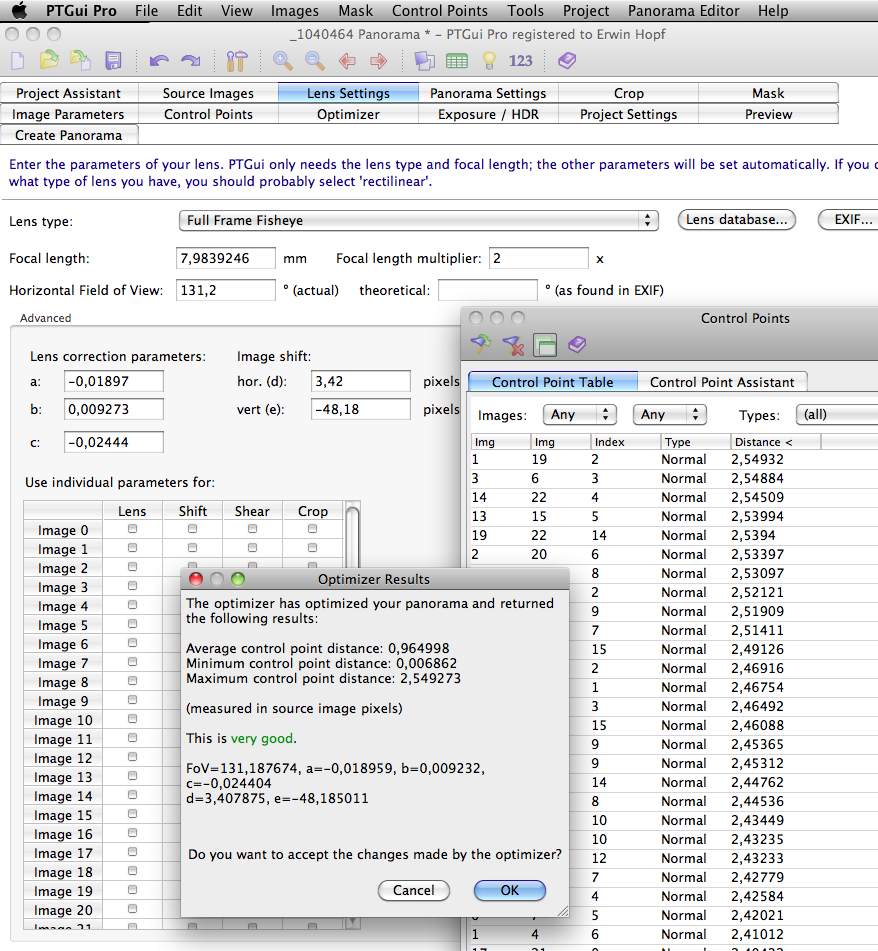Image resolution: width=878 pixels, height=951 pixels.
Task: Go to next image with red right arrow
Action: click(x=378, y=61)
